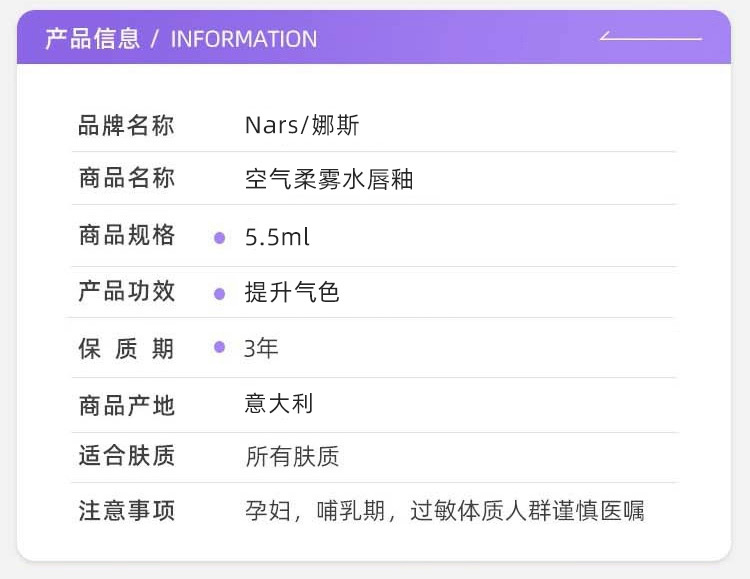The width and height of the screenshot is (750, 579).
Task: Click the 产品功效 label
Action: point(126,292)
